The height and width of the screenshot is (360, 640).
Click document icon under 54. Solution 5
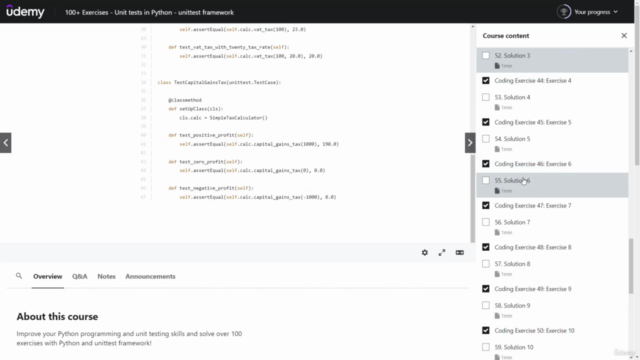coord(497,149)
